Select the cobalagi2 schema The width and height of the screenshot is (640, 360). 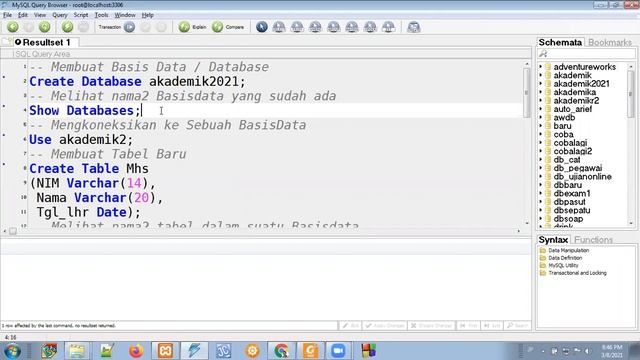tap(573, 151)
